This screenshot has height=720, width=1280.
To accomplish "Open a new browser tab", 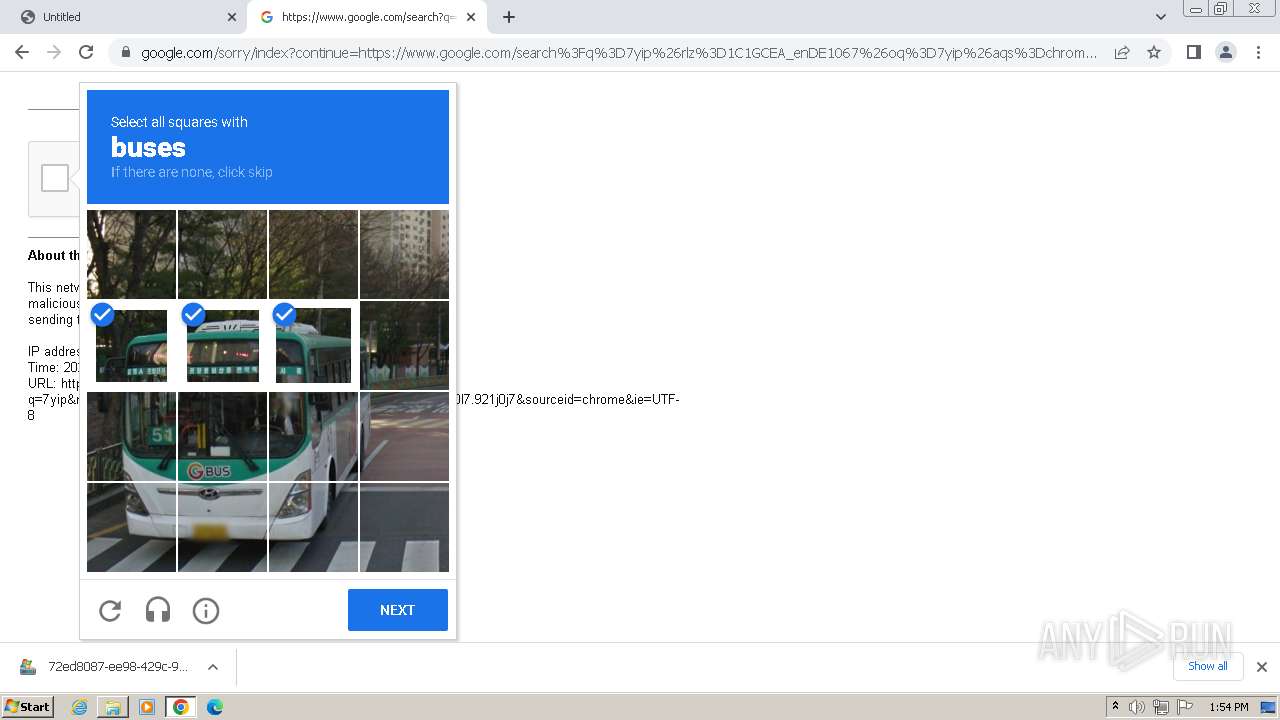I will click(x=509, y=17).
